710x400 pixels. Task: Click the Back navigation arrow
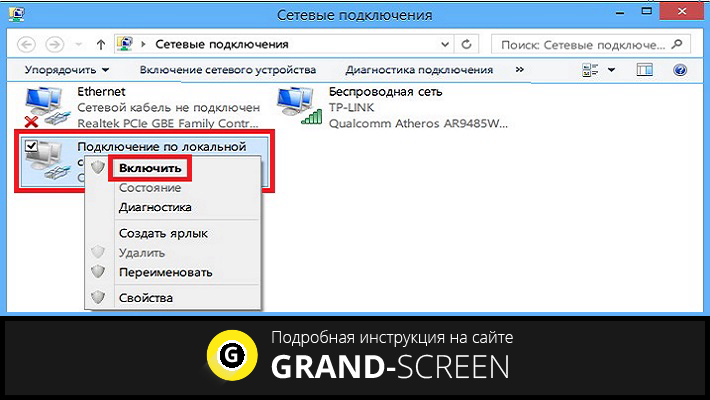pyautogui.click(x=27, y=45)
